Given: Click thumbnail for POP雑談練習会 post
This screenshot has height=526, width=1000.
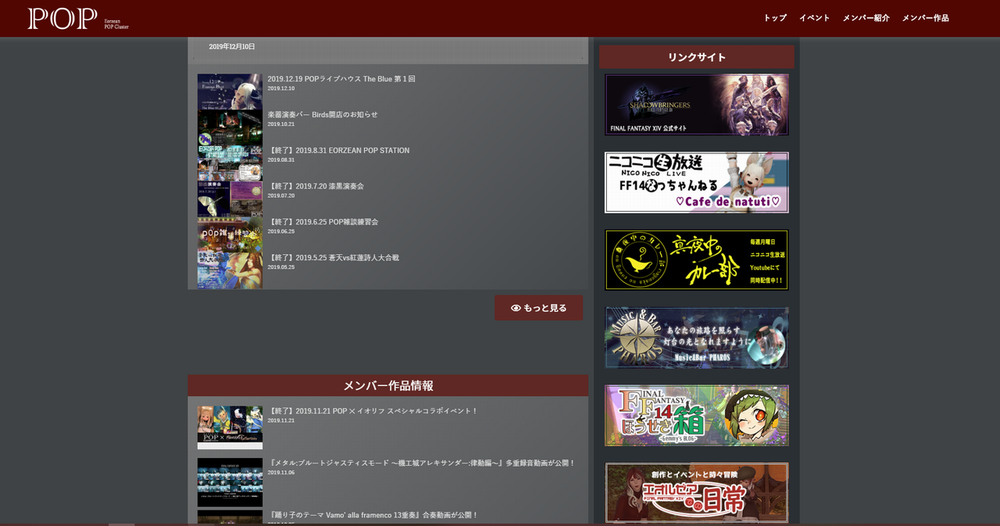Looking at the screenshot, I should pos(230,235).
